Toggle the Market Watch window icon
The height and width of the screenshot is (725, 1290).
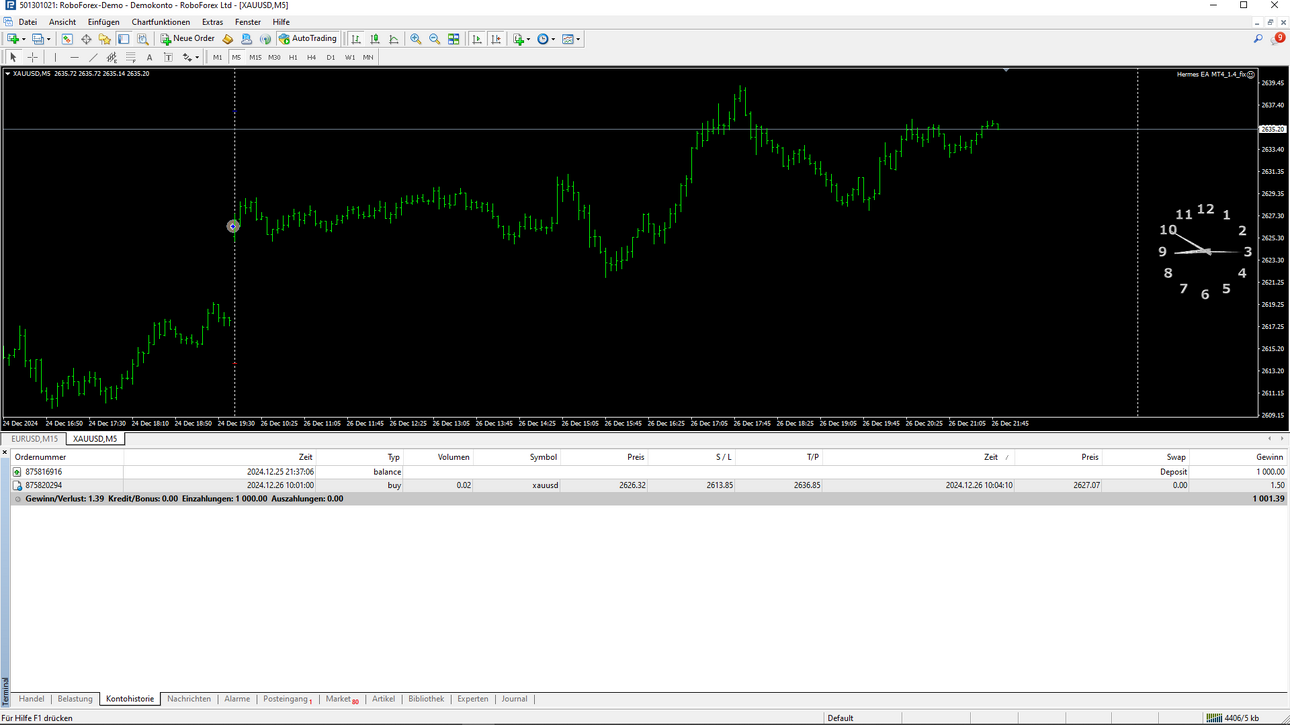click(x=67, y=39)
